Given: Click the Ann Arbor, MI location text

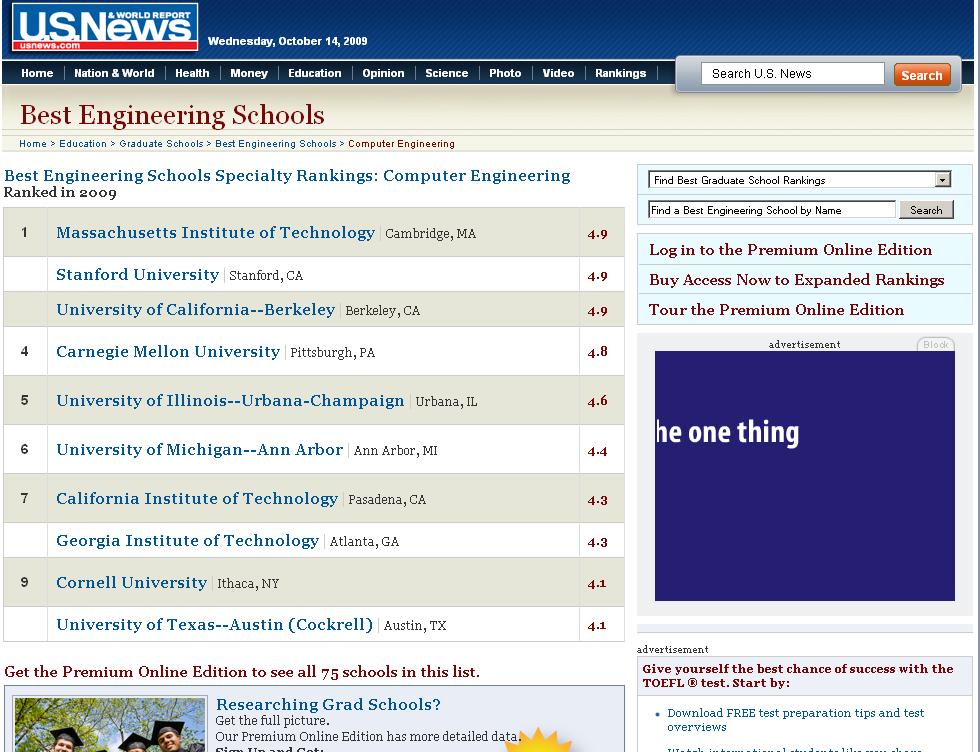Looking at the screenshot, I should click(x=396, y=450).
